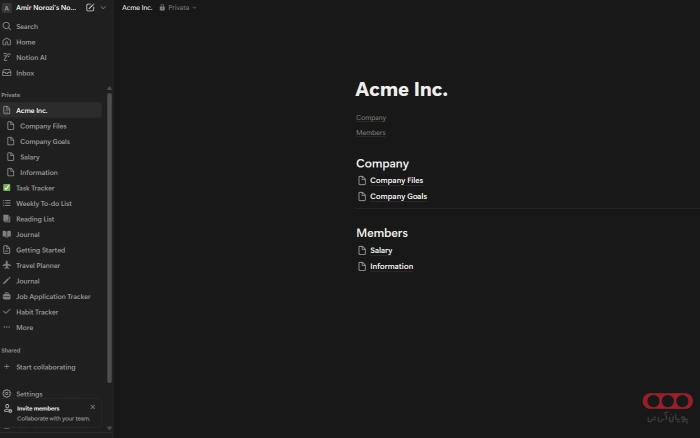Select Company Goals subpage in the sidebar
This screenshot has height=438, width=700.
44,141
